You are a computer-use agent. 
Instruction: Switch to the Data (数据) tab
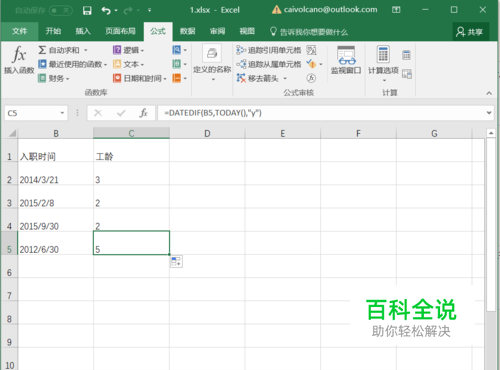point(187,31)
